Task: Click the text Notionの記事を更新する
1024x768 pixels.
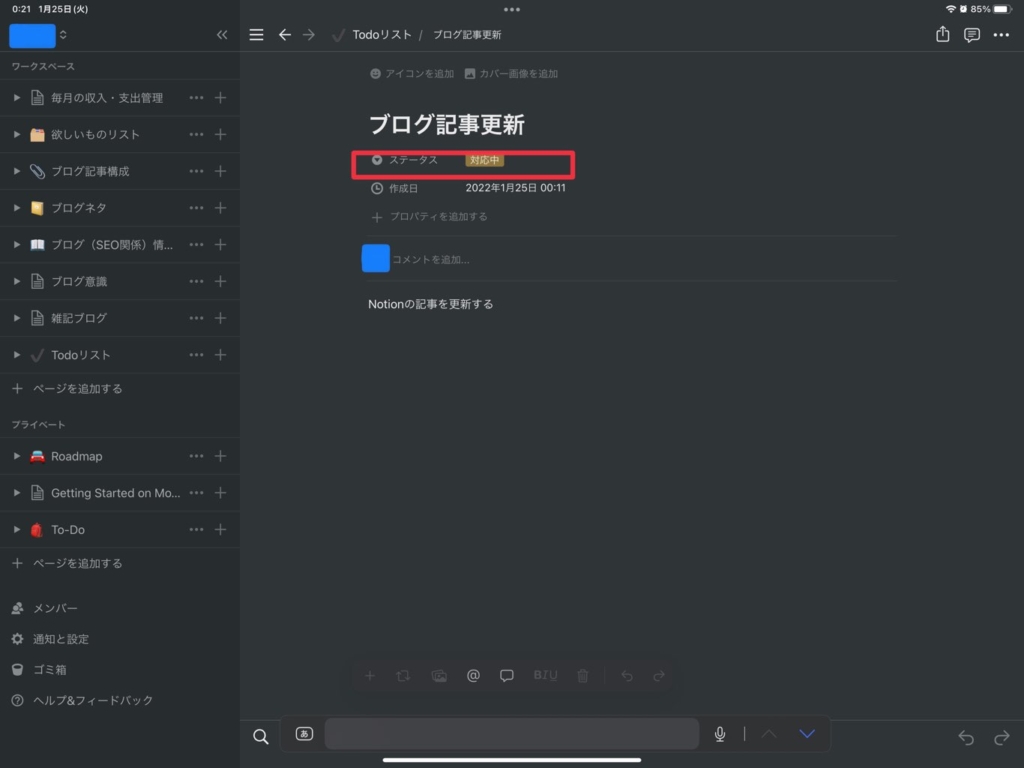Action: [430, 304]
